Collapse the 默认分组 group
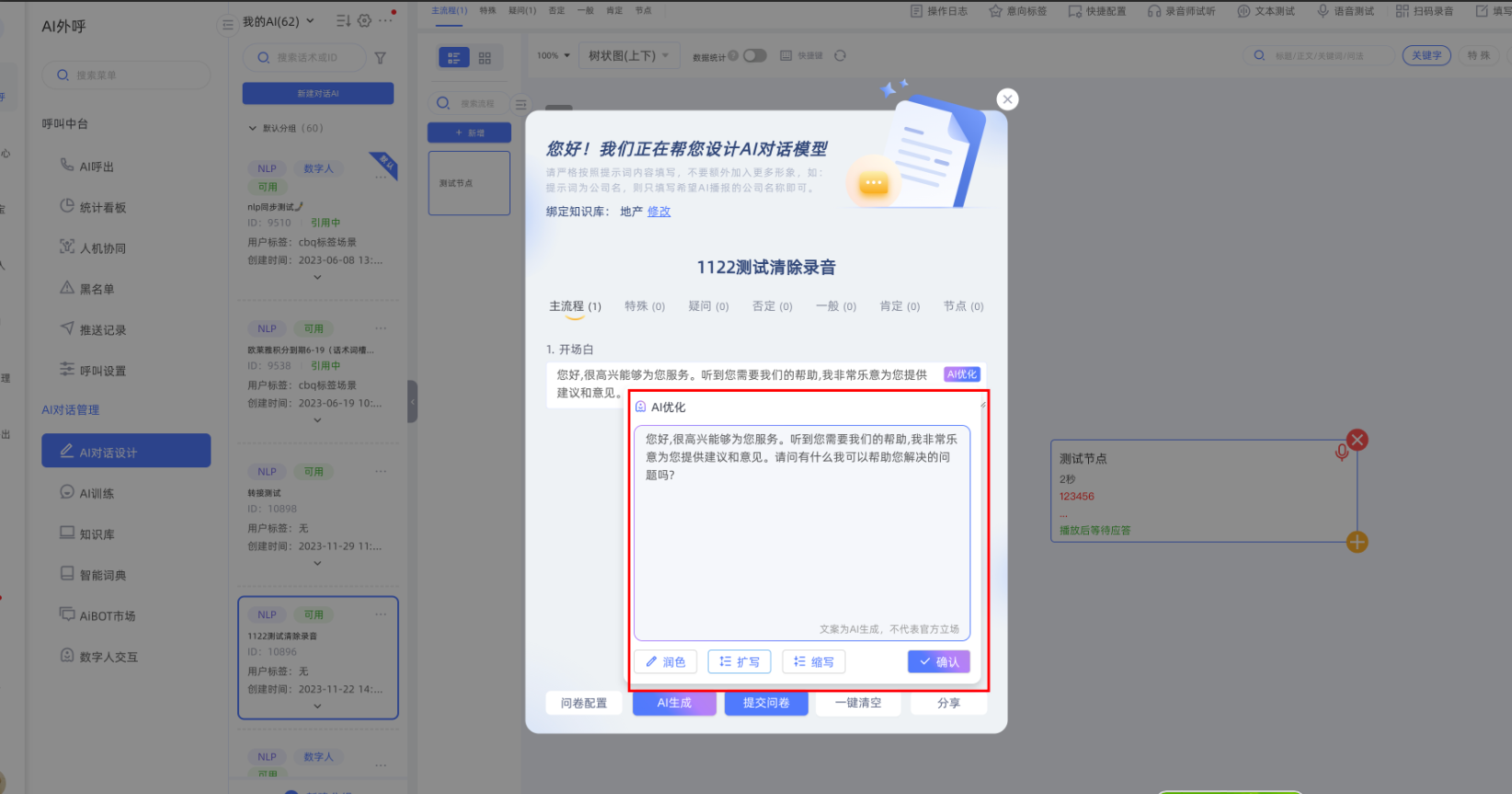1512x794 pixels. tap(253, 129)
